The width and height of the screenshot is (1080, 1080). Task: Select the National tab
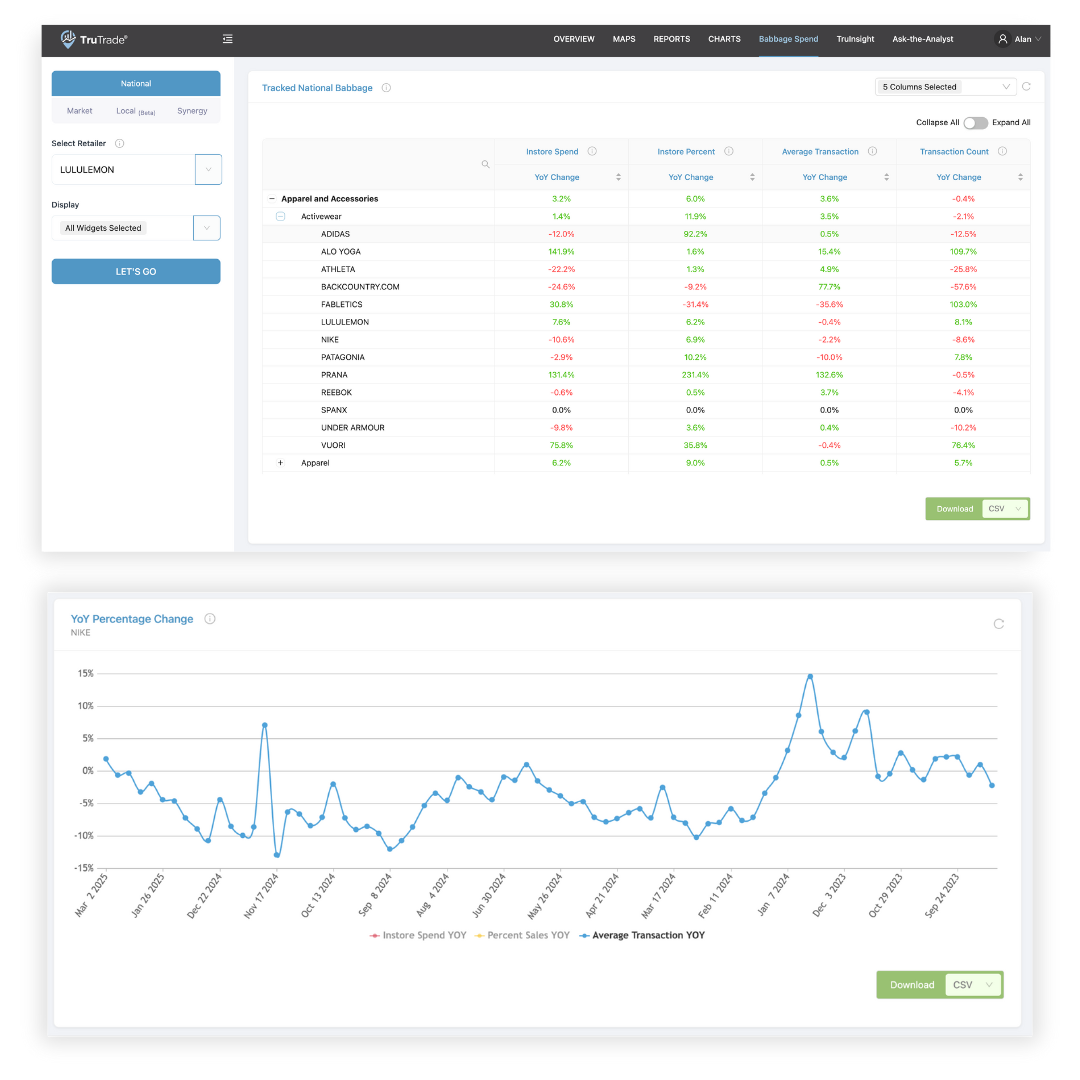(x=136, y=83)
